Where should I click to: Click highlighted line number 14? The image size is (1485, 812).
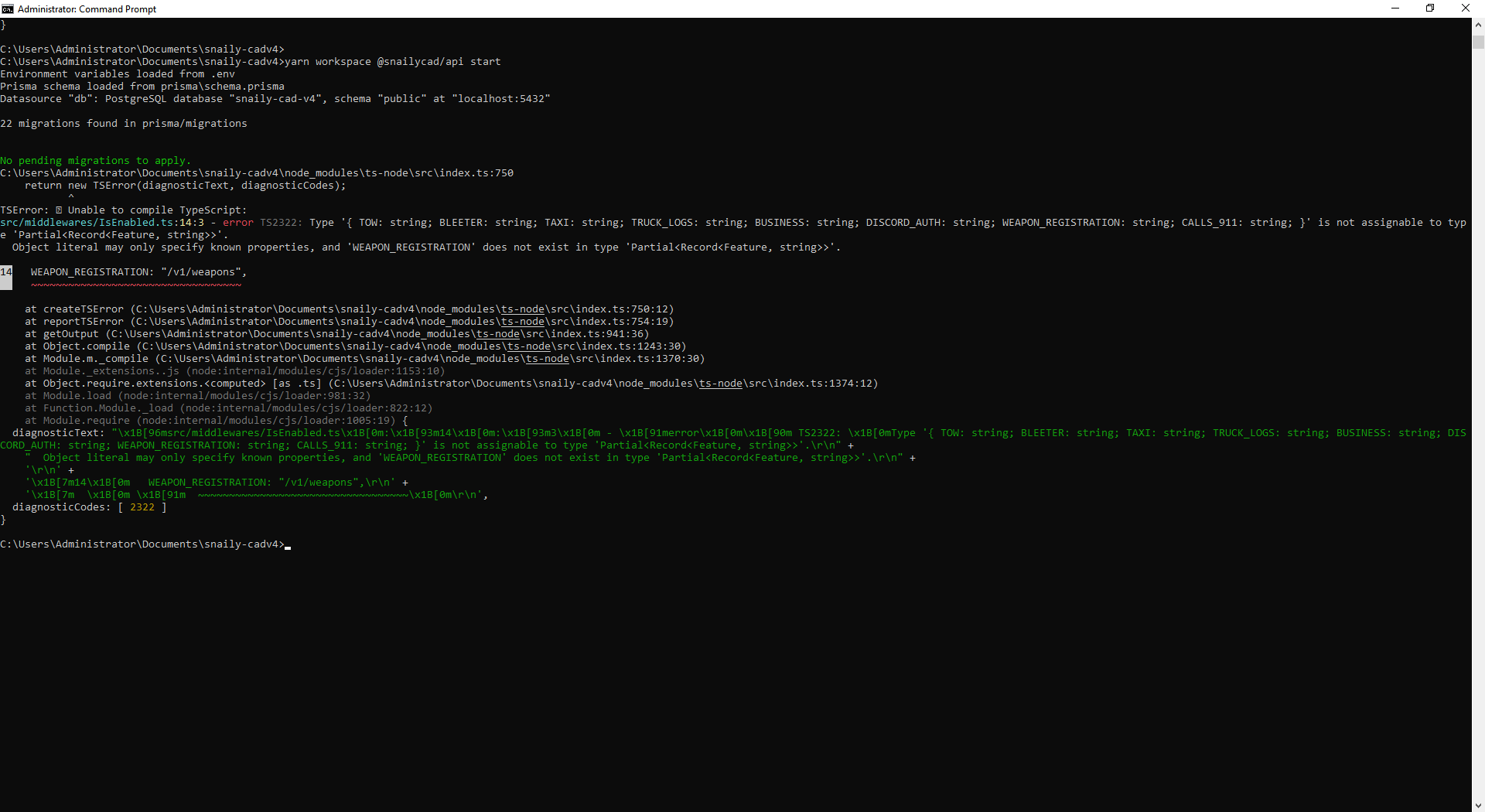pos(6,272)
